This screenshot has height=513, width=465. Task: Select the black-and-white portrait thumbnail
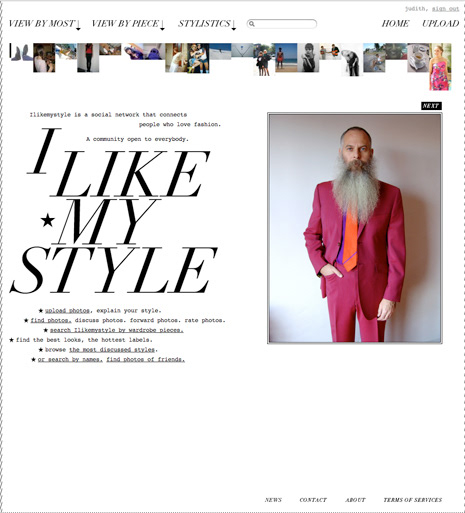308,58
